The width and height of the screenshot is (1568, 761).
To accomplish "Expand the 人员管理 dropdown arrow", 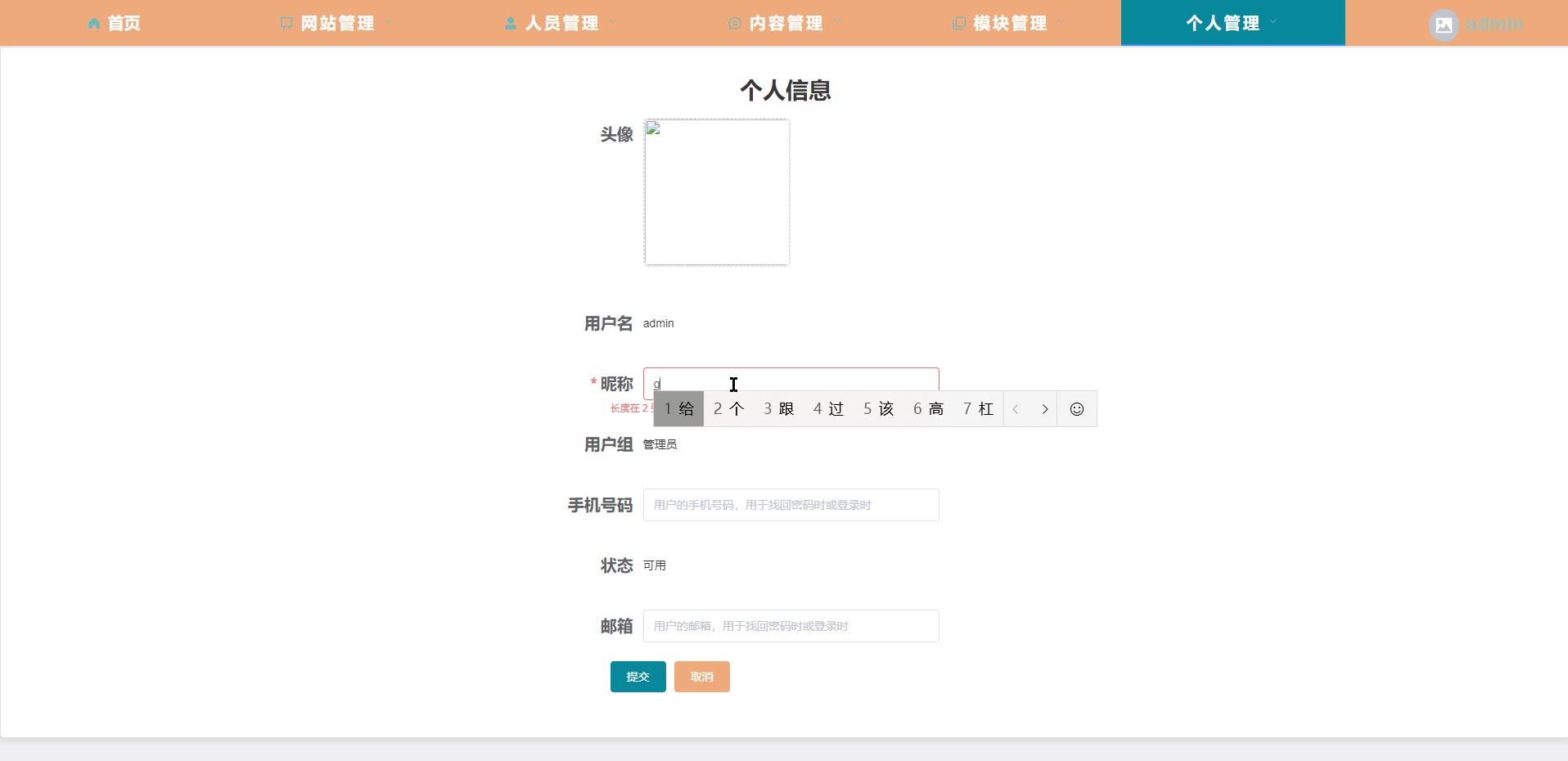I will [613, 22].
